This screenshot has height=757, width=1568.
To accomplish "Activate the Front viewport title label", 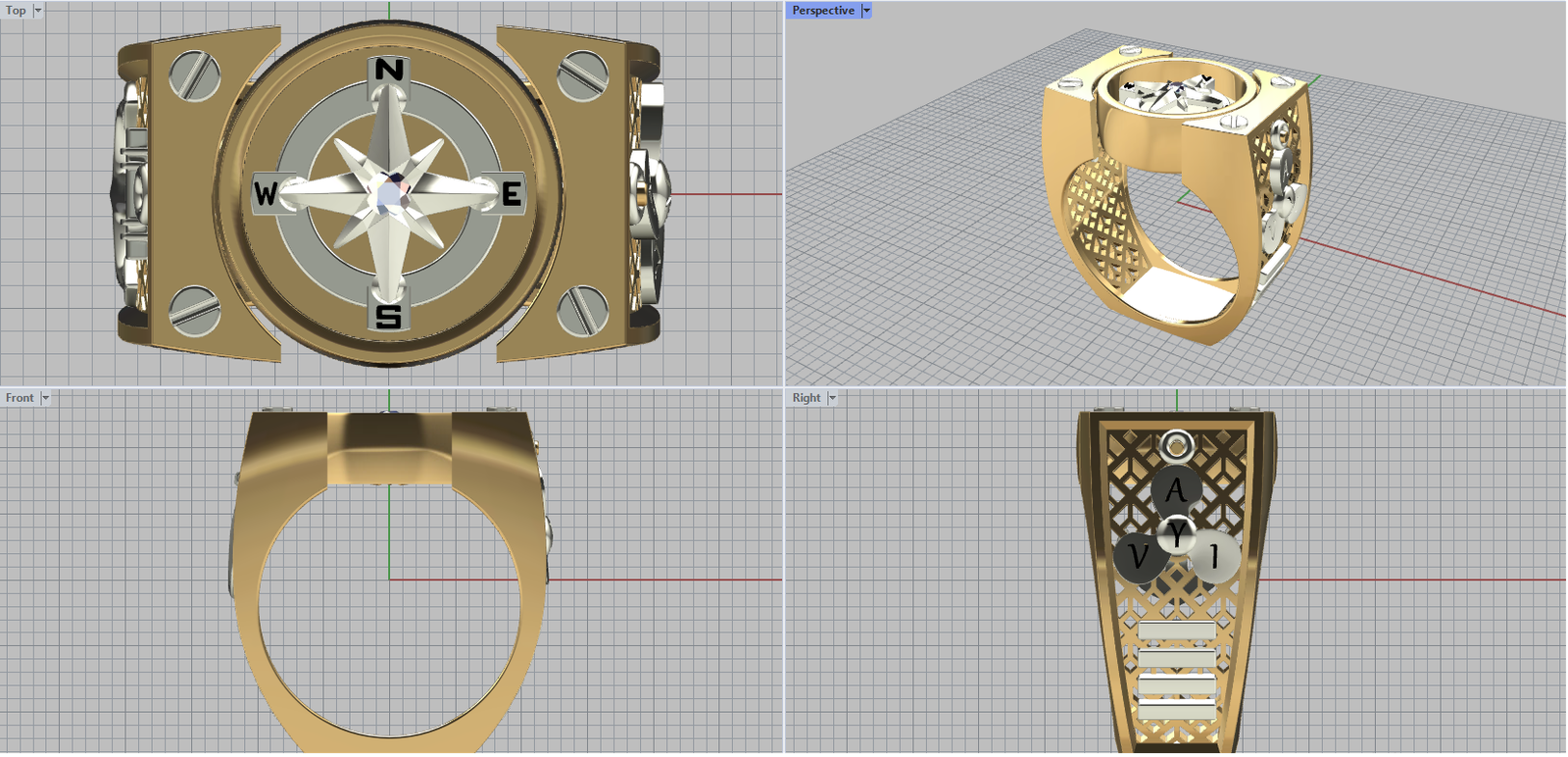I will point(20,398).
